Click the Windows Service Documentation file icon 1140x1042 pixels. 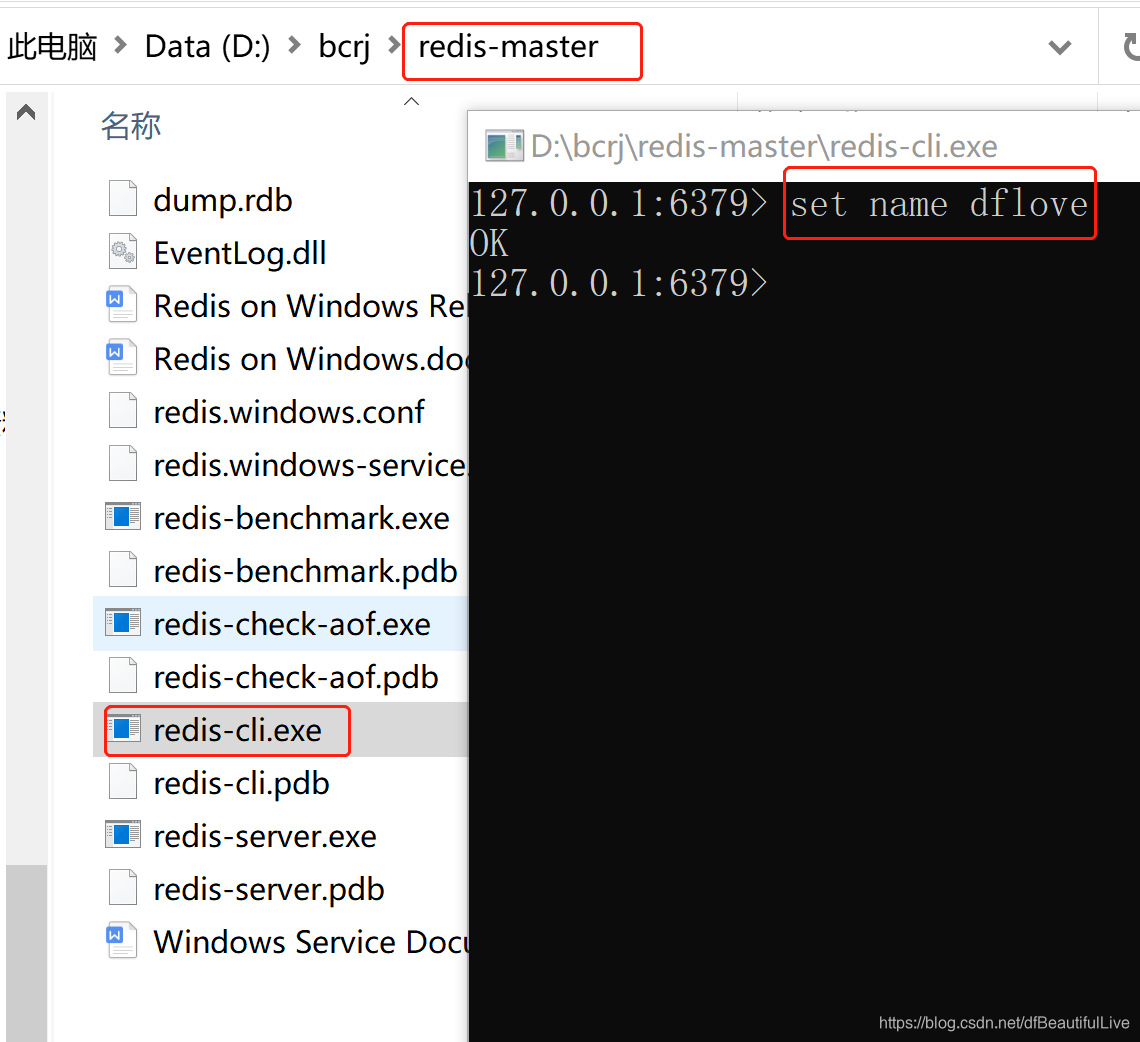click(x=121, y=940)
